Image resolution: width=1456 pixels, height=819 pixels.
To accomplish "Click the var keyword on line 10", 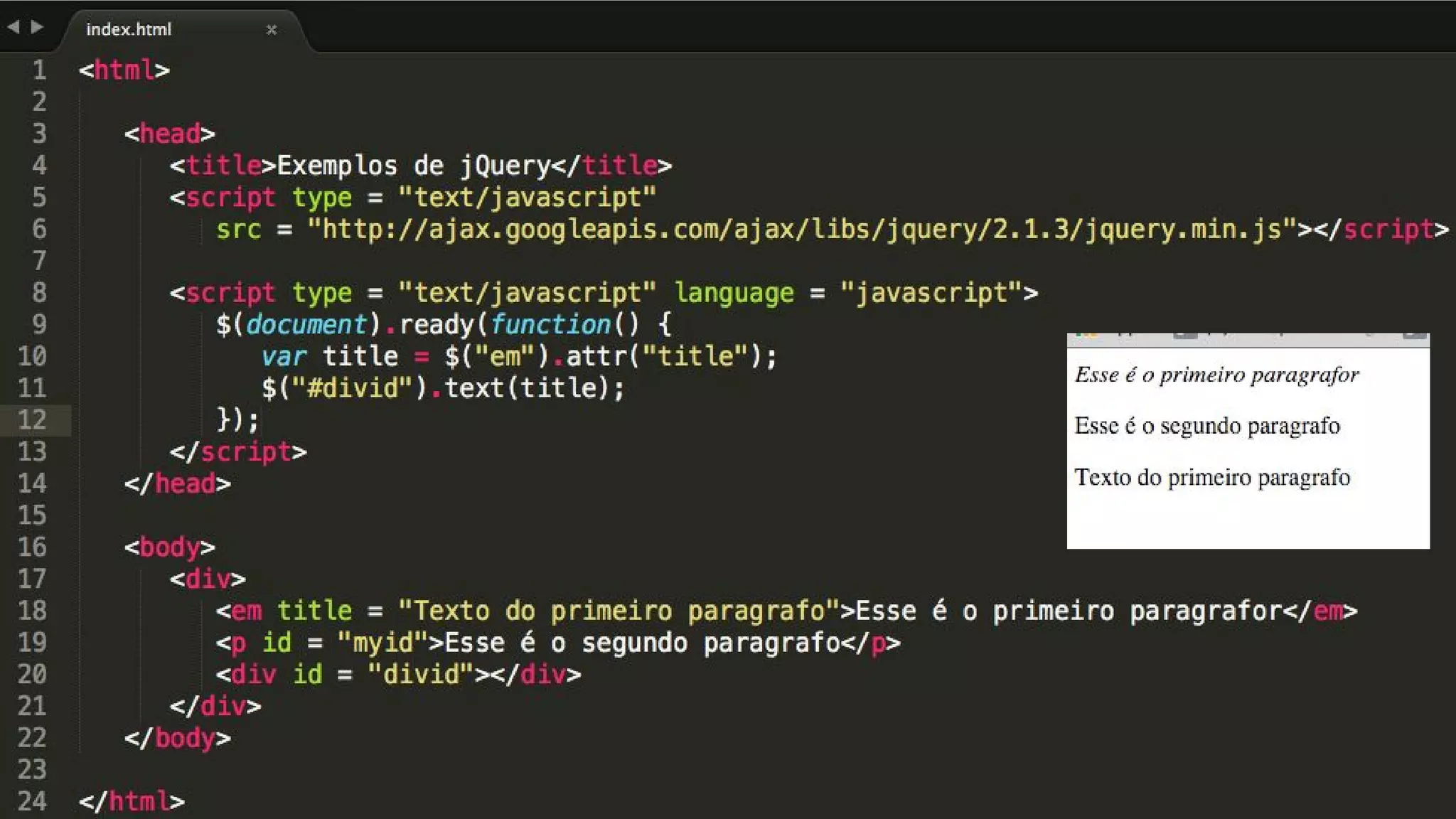I will pyautogui.click(x=284, y=355).
